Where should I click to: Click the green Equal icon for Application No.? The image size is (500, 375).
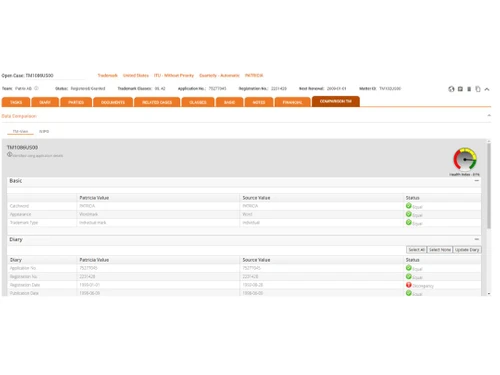(x=409, y=268)
